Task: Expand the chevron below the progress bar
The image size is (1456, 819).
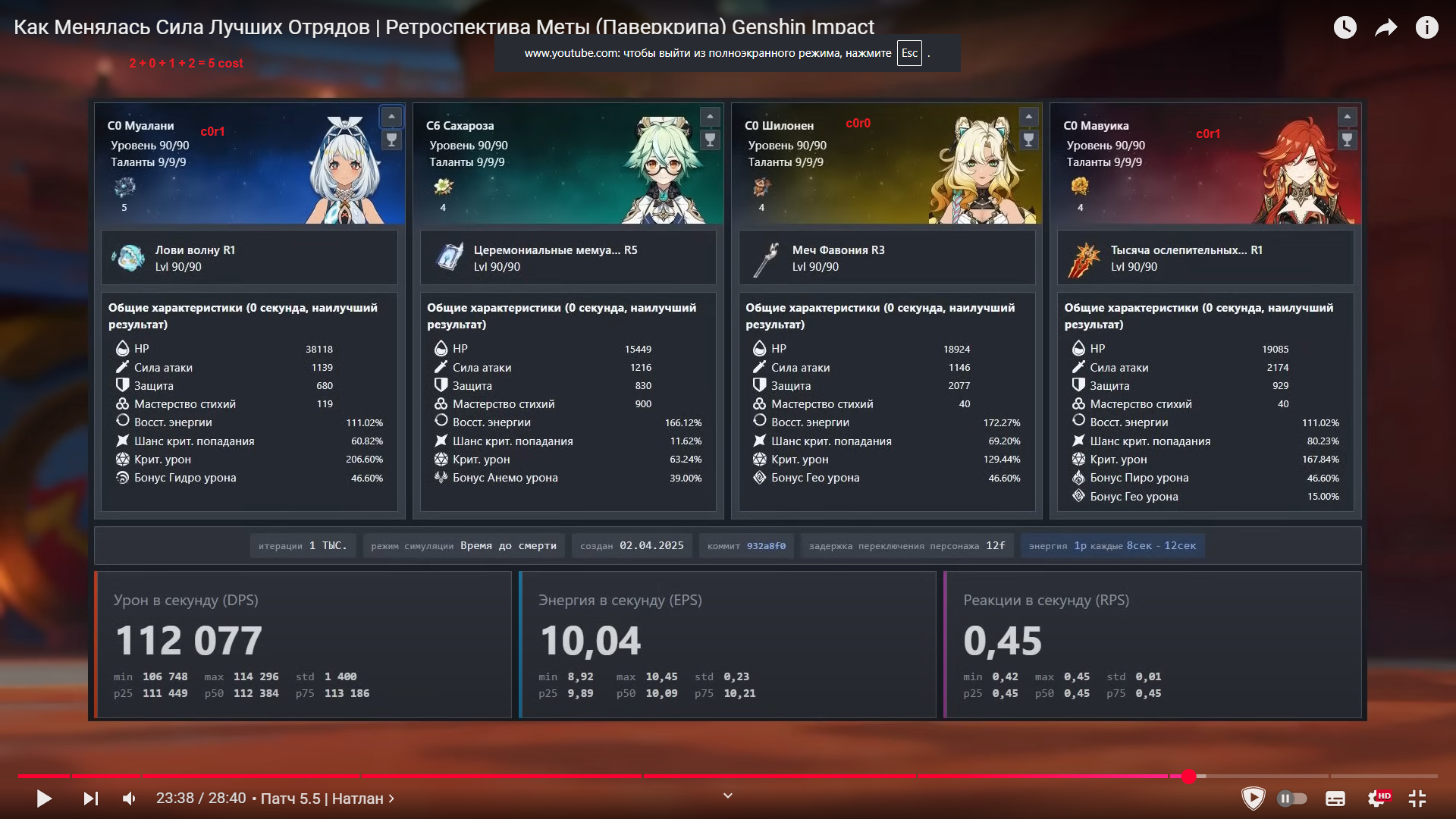Action: 728,795
